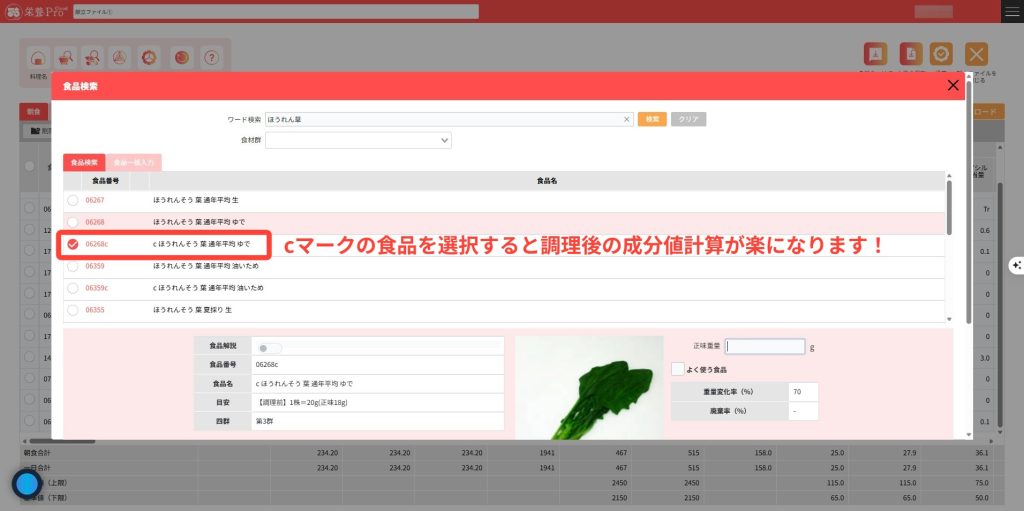Toggle the 食品解説 switch
The image size is (1024, 511).
click(269, 348)
